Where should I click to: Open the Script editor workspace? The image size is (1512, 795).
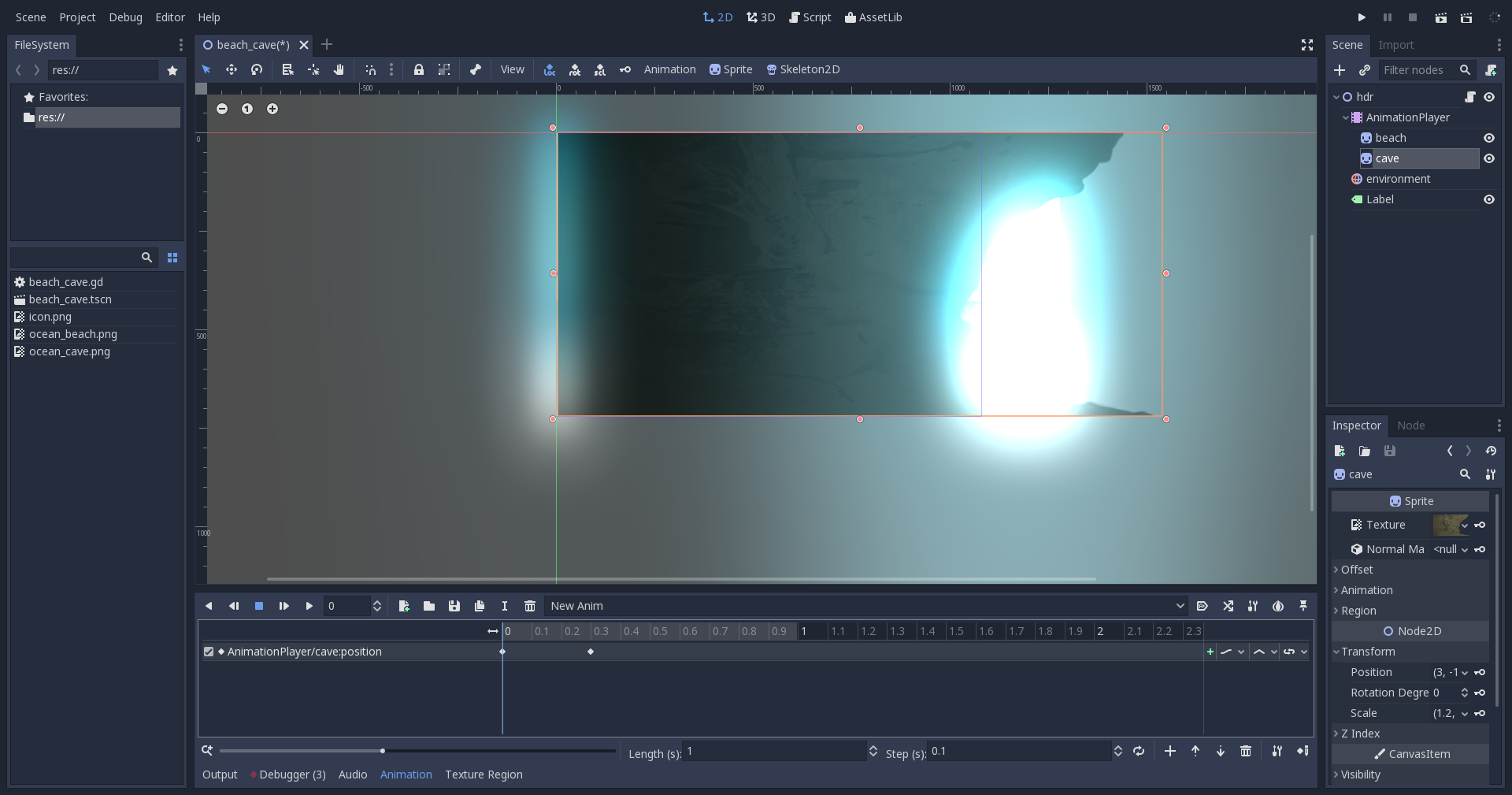click(810, 17)
